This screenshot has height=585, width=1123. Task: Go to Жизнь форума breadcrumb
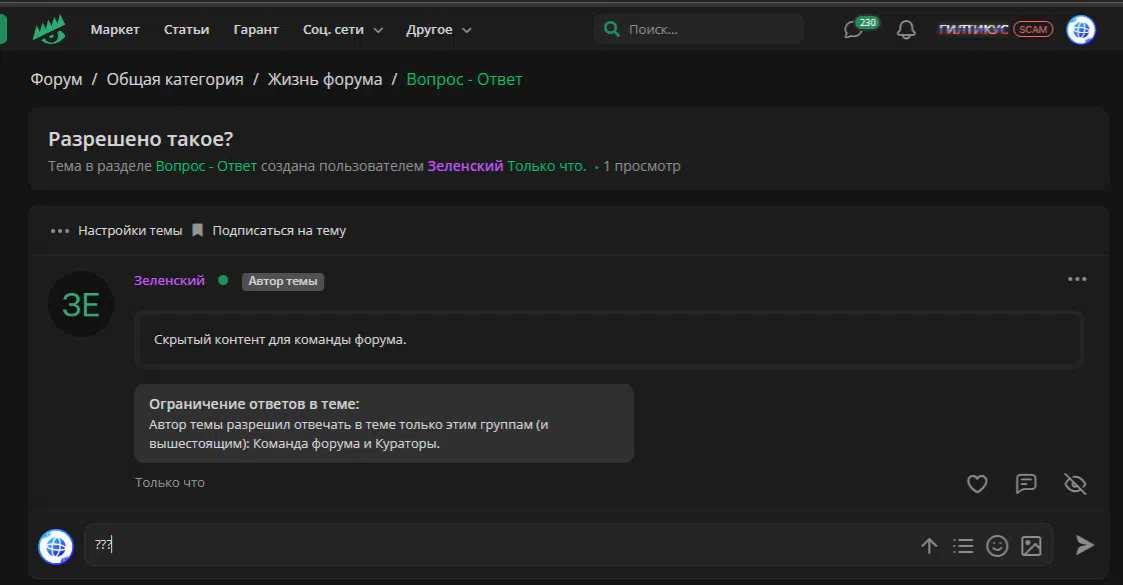click(324, 79)
